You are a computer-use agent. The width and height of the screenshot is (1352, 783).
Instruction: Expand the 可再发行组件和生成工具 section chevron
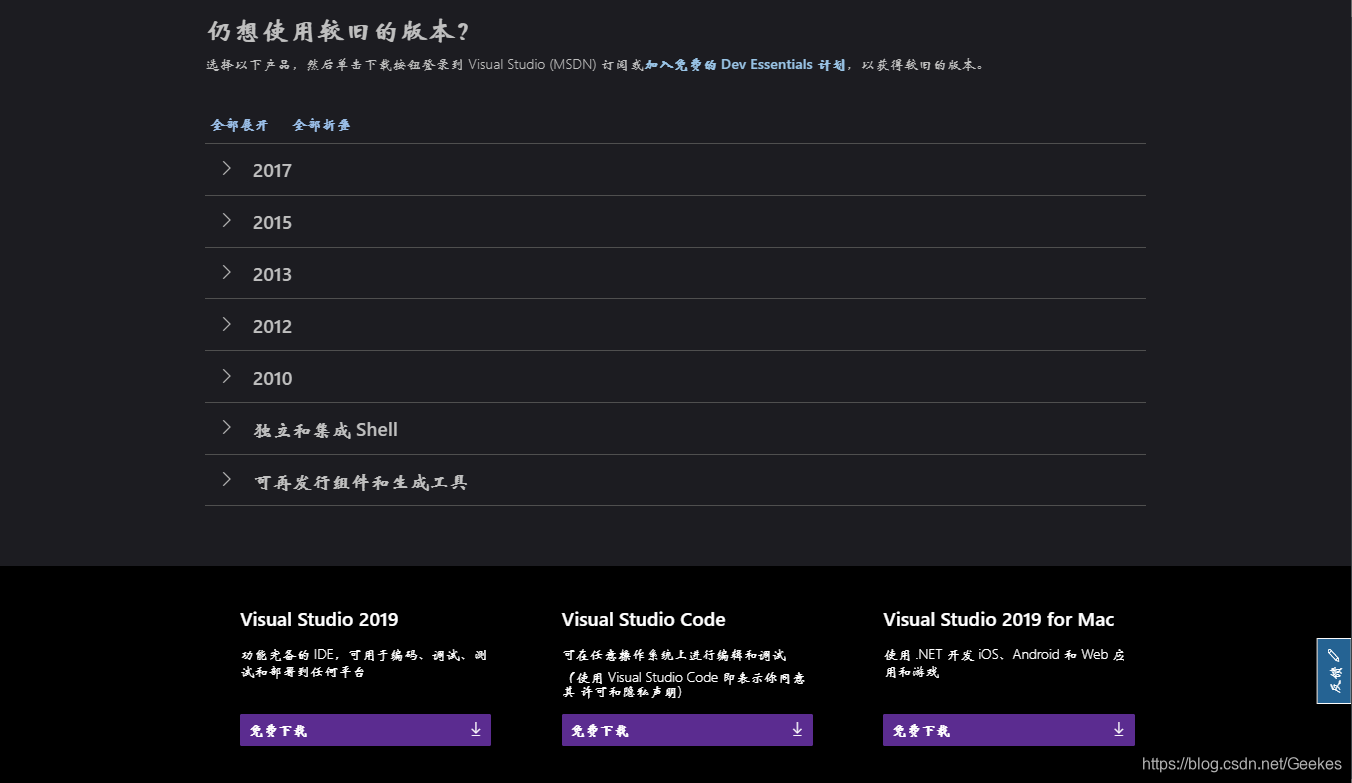pos(227,480)
